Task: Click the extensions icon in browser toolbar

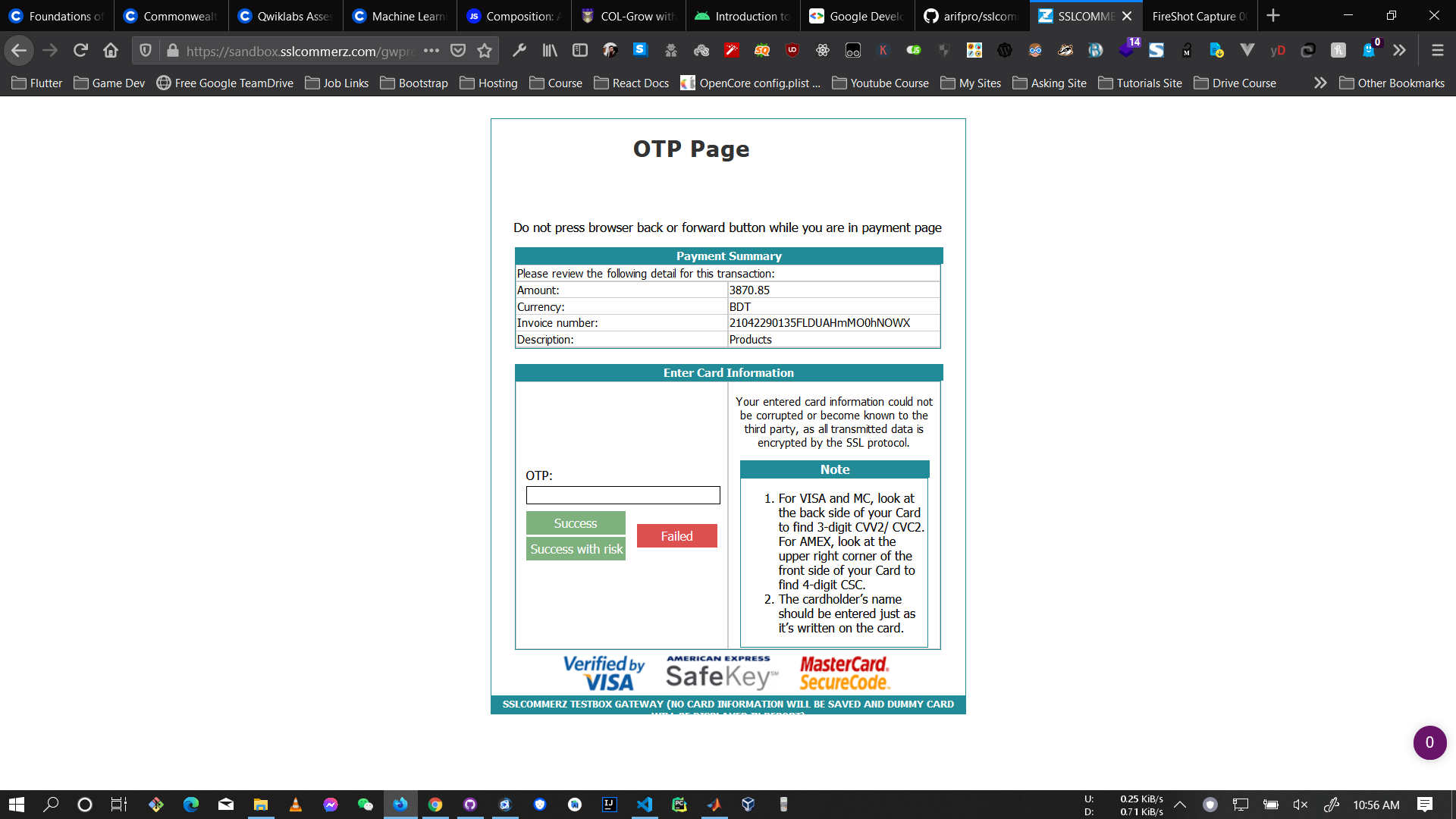Action: point(1399,51)
